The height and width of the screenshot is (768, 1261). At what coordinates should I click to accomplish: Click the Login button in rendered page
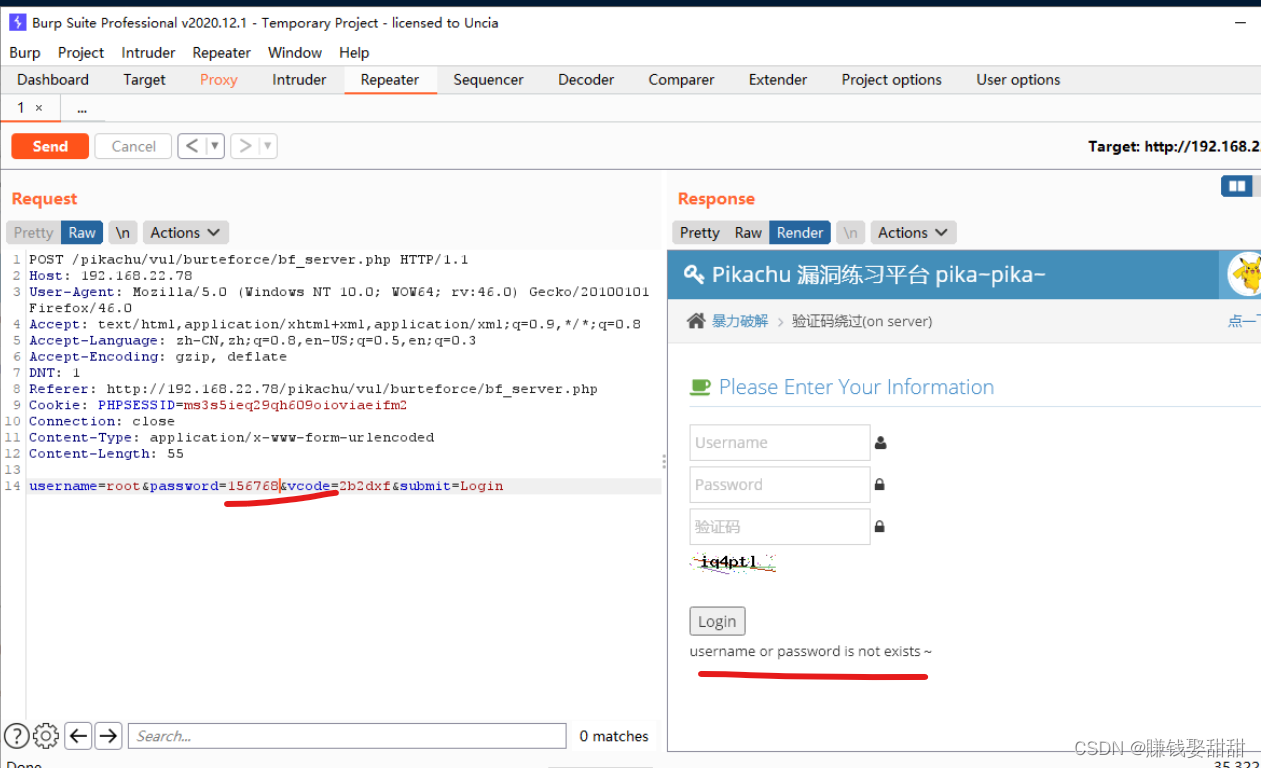[x=717, y=621]
